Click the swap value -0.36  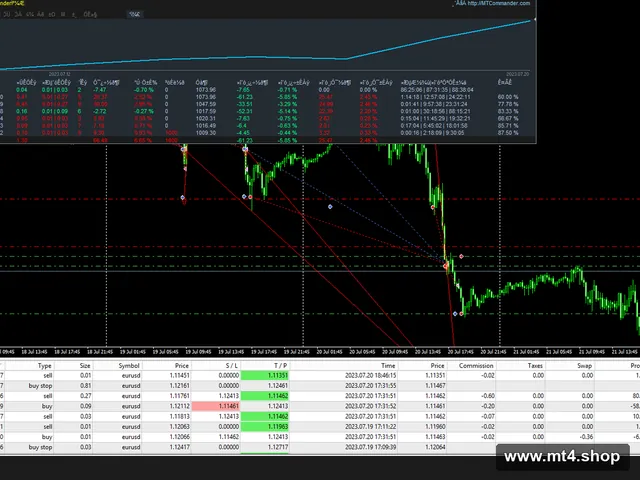click(586, 437)
